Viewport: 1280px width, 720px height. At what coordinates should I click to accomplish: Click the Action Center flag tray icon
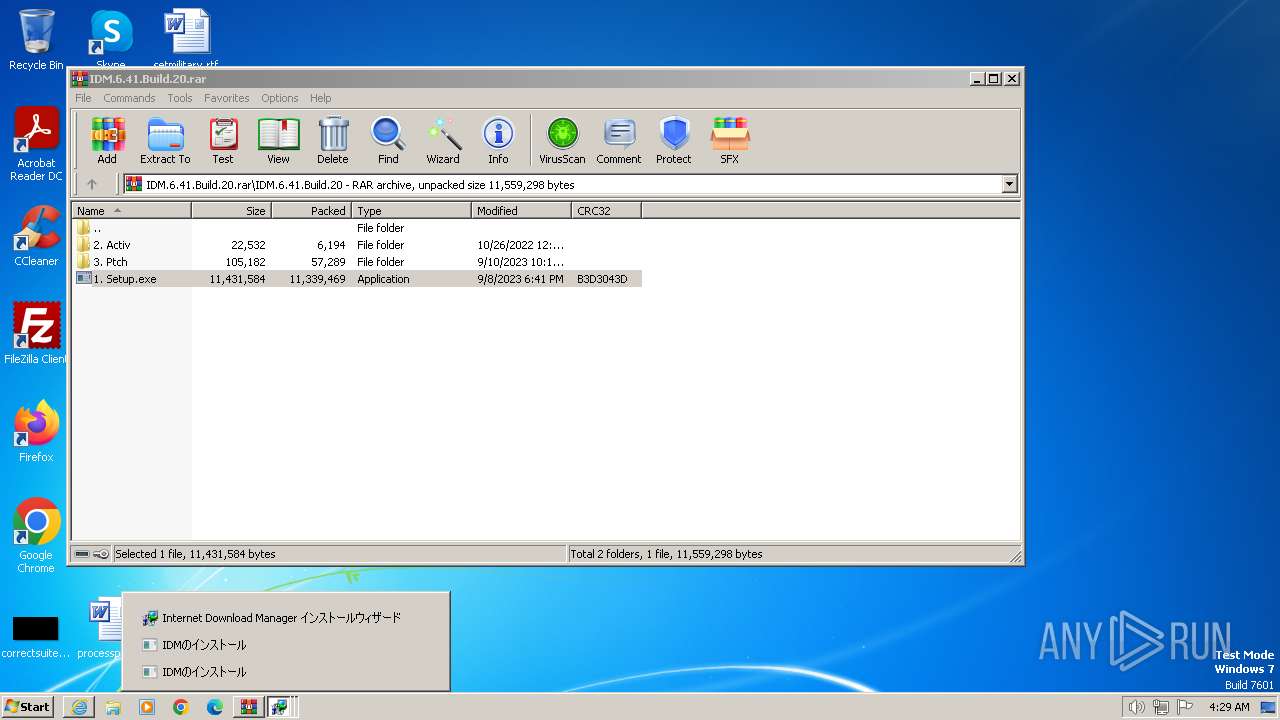1185,707
